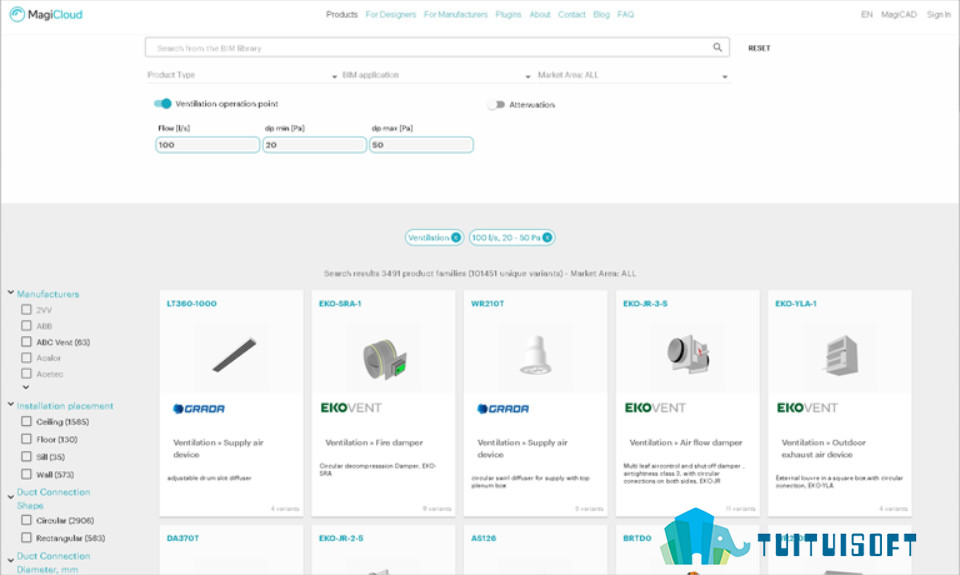Enable the Attenuation switch
This screenshot has height=575, width=960.
[x=496, y=105]
